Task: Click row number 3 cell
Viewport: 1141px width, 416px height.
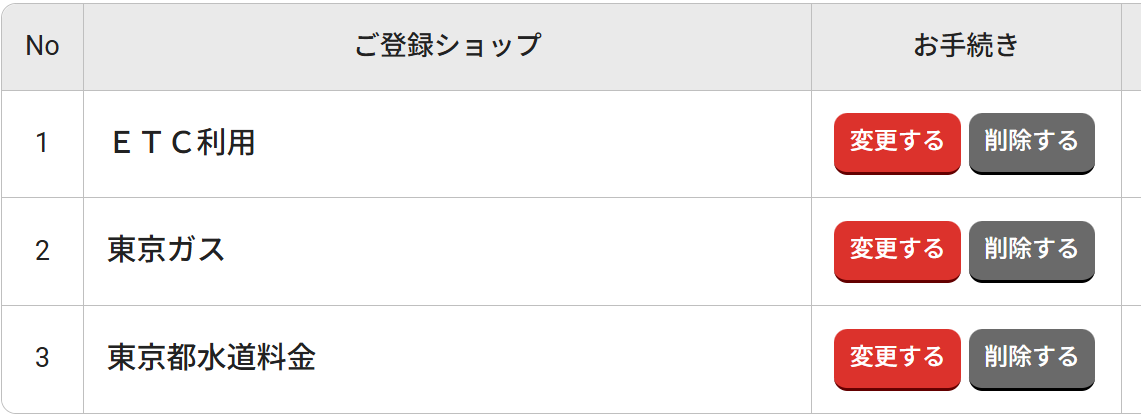Action: point(42,357)
